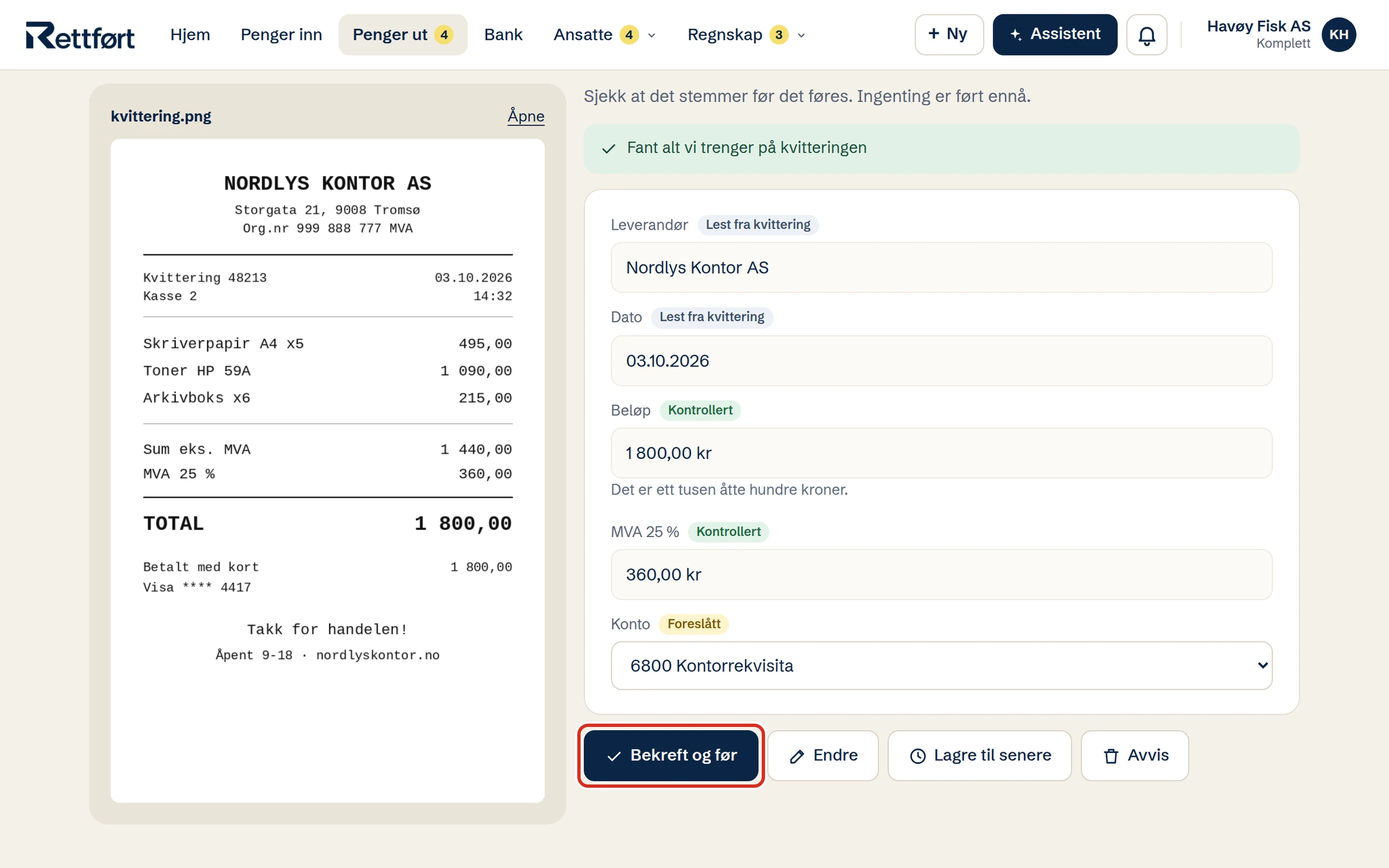The width and height of the screenshot is (1389, 868).
Task: Go to Penger inn
Action: click(x=281, y=35)
